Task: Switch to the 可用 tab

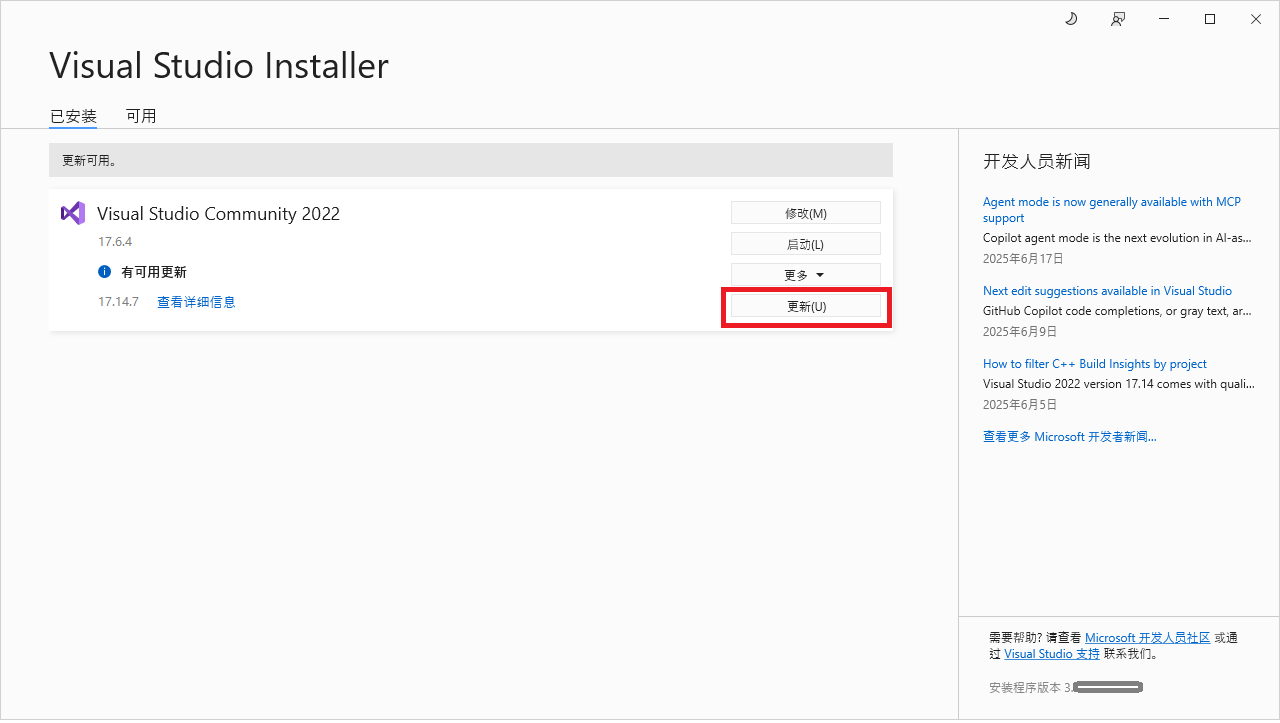Action: [141, 116]
